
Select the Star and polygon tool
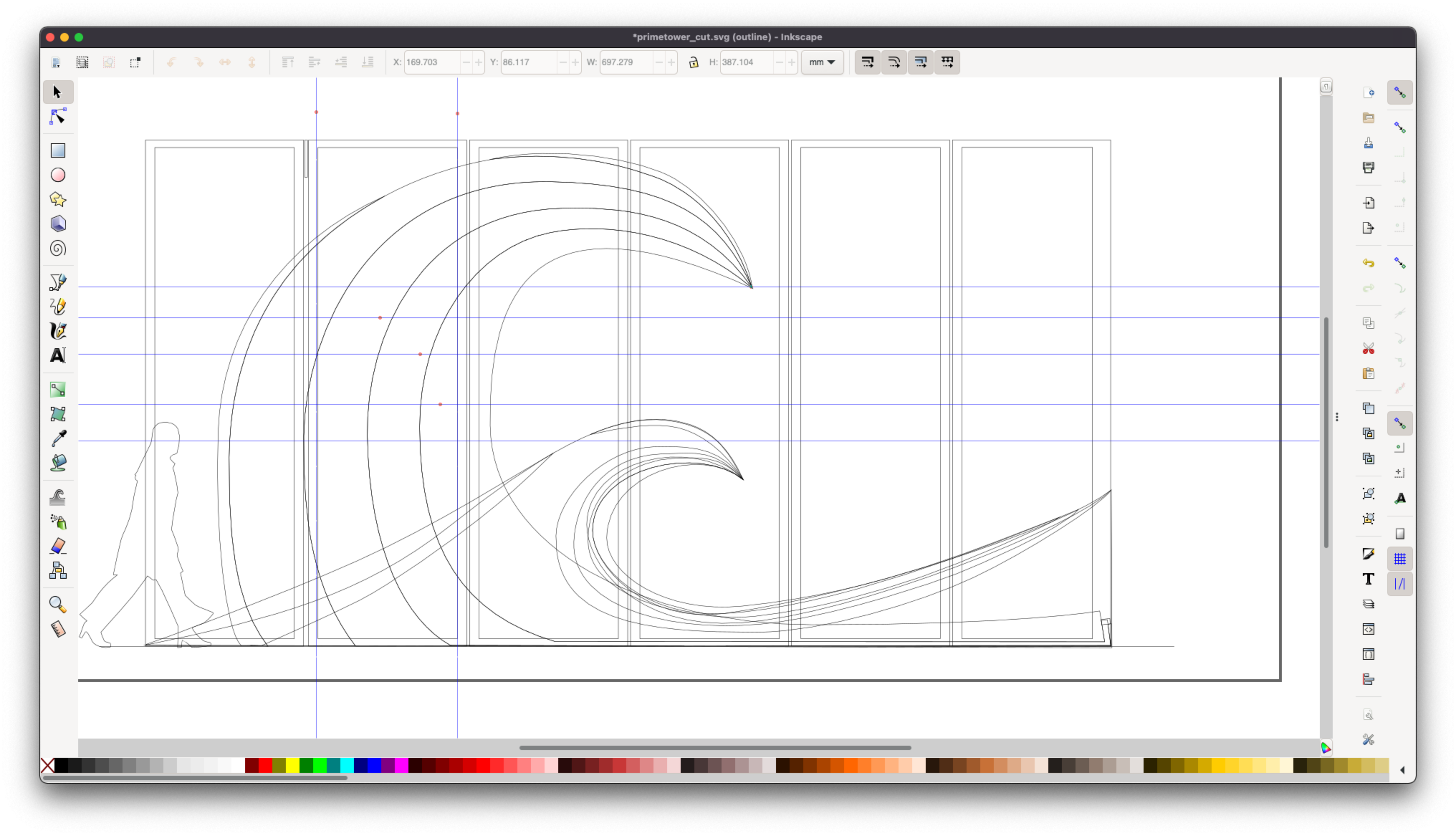57,199
